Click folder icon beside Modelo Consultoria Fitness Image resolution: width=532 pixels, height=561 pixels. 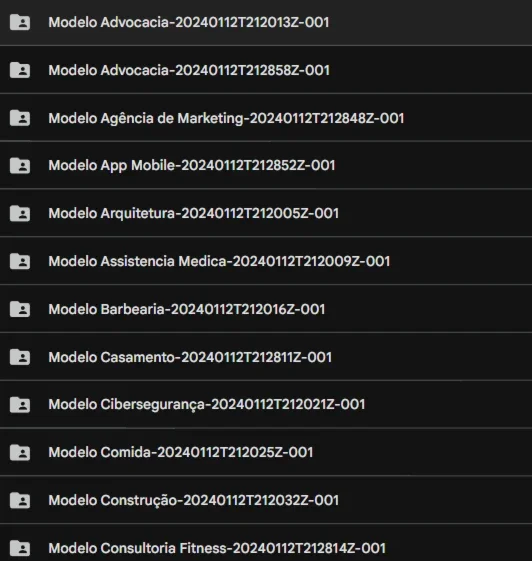point(20,548)
